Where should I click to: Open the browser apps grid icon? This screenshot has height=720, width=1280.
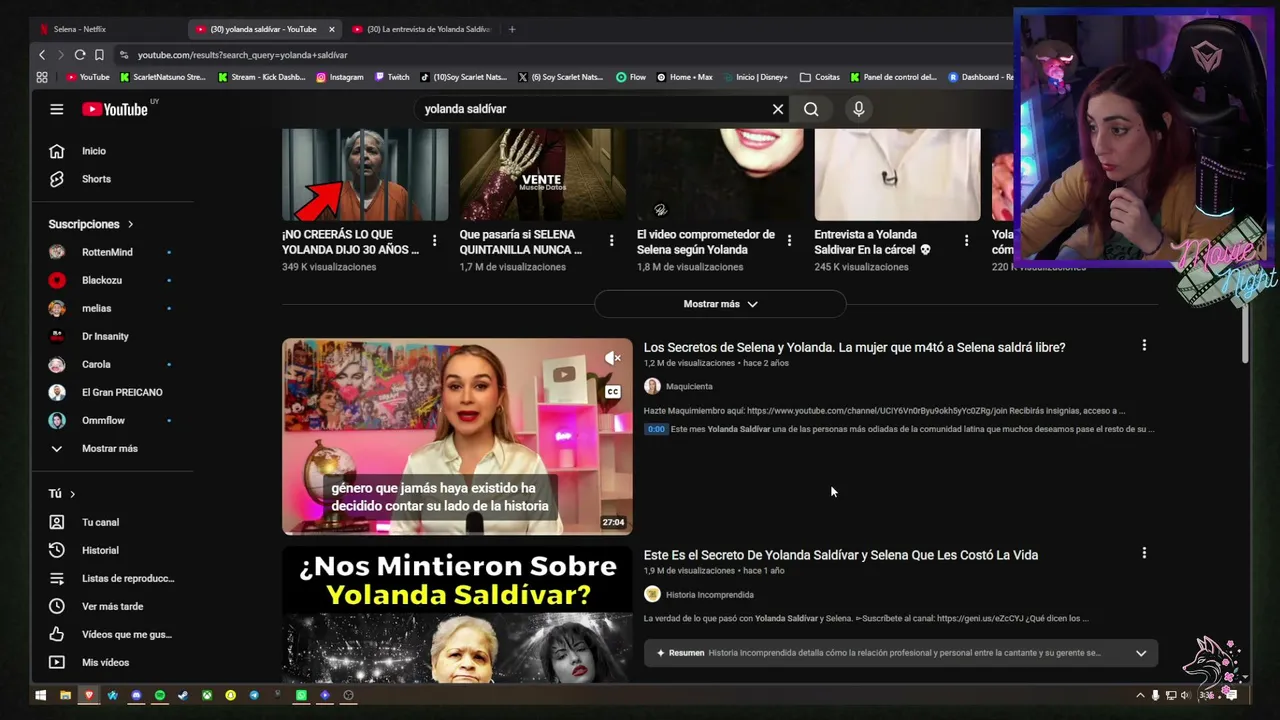click(42, 77)
